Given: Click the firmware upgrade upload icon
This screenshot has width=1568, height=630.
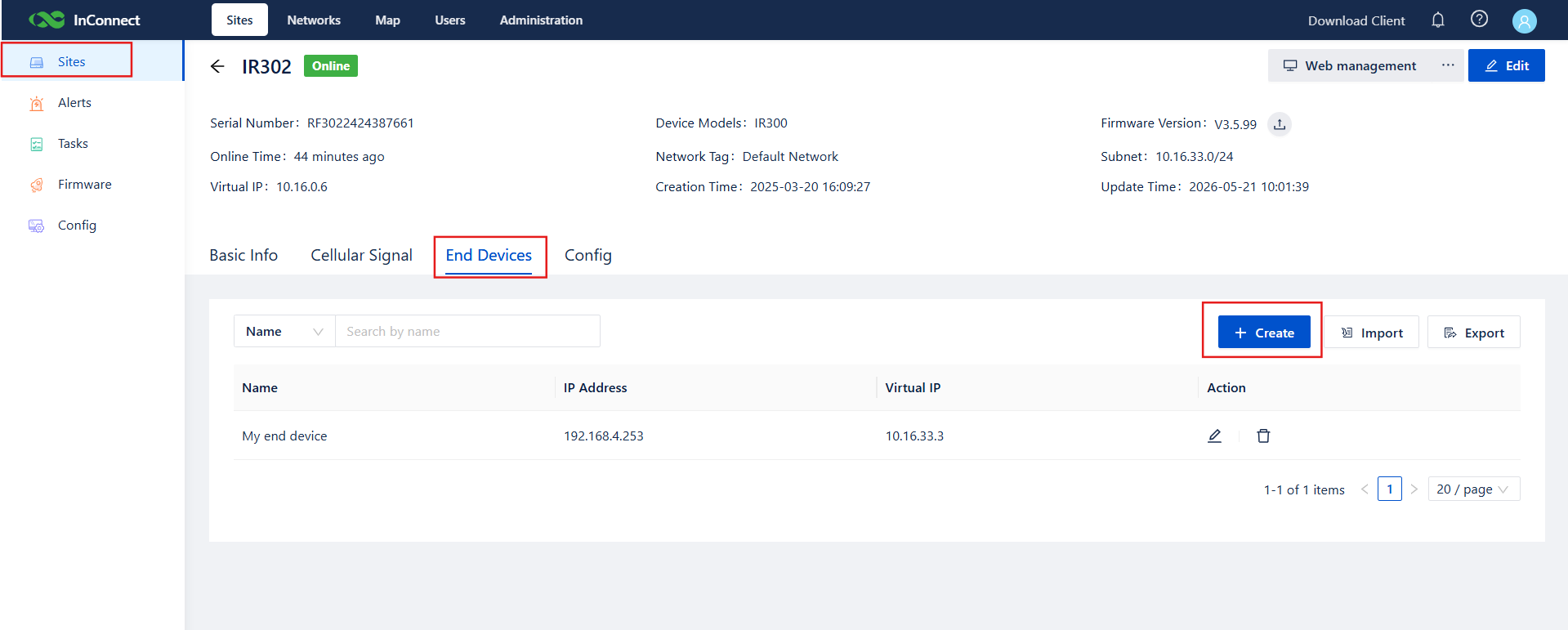Looking at the screenshot, I should 1280,124.
